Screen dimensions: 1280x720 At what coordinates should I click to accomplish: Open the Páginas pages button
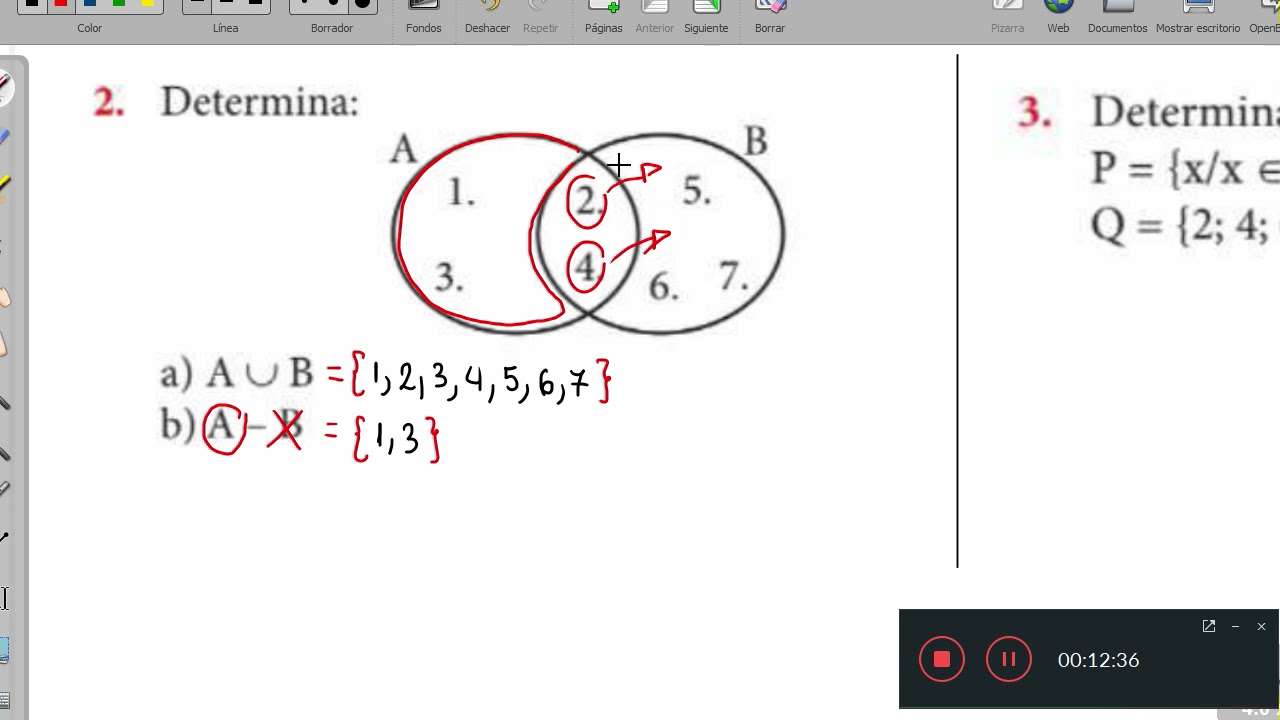604,17
